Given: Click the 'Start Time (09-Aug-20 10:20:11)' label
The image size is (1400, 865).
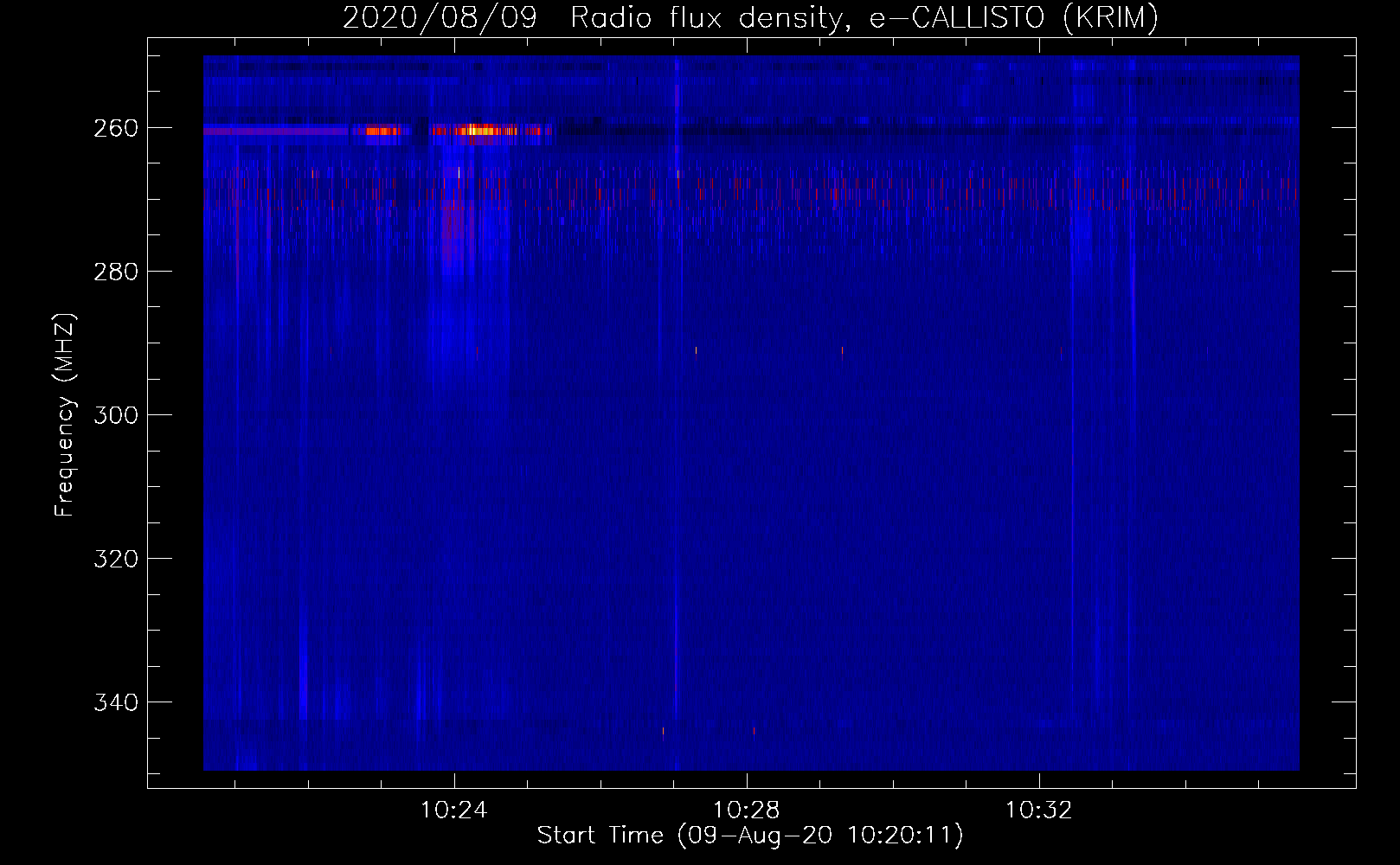Looking at the screenshot, I should (x=750, y=836).
